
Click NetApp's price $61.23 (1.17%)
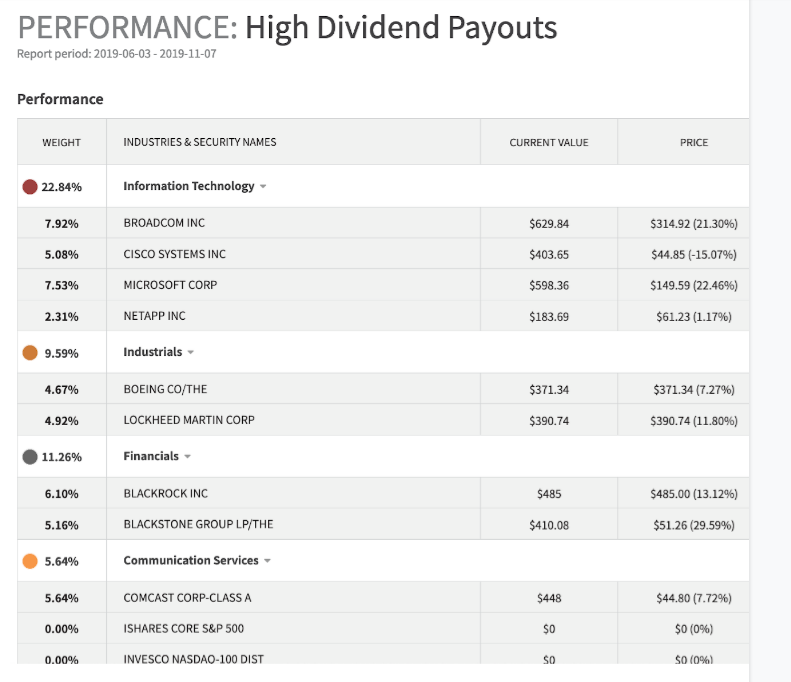pyautogui.click(x=694, y=317)
